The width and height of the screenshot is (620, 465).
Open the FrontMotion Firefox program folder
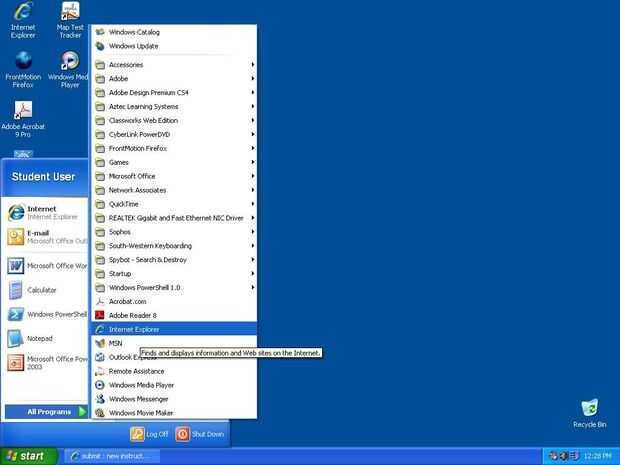(x=174, y=148)
